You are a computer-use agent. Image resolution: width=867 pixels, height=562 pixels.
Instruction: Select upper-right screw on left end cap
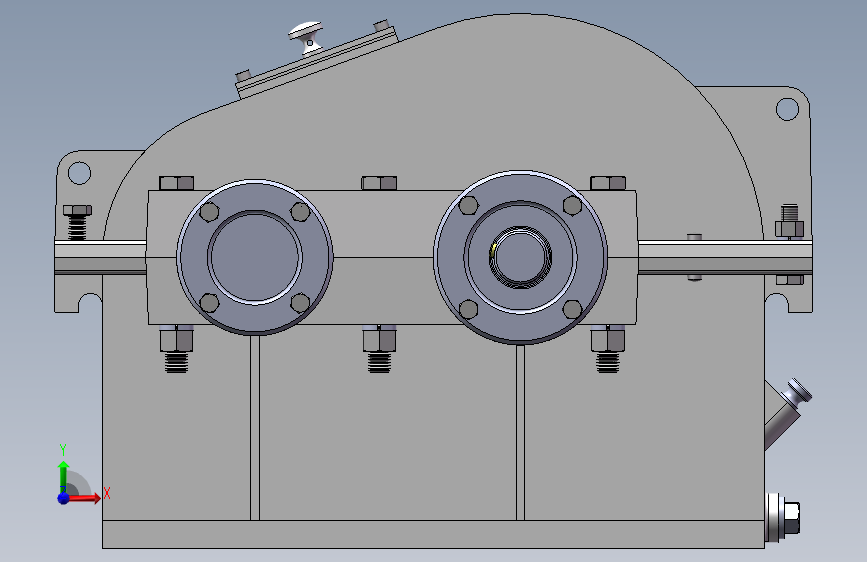click(x=300, y=211)
